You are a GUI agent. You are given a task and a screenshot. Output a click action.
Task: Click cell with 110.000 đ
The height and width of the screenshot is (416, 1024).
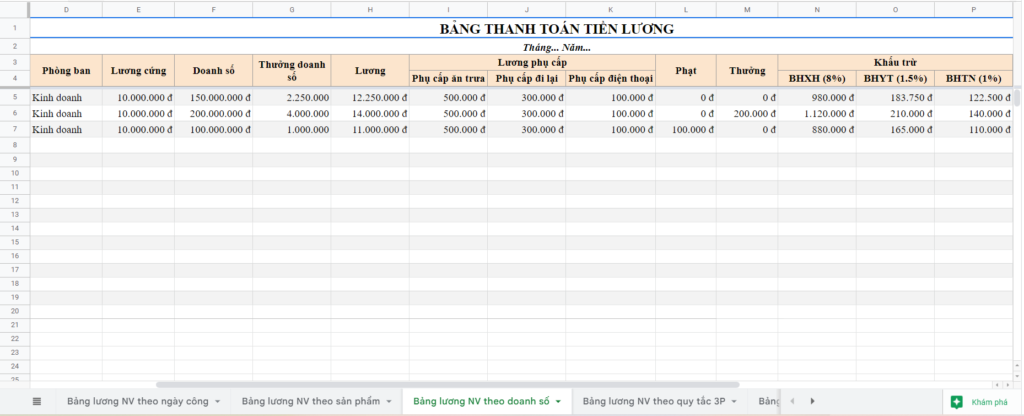[974, 129]
